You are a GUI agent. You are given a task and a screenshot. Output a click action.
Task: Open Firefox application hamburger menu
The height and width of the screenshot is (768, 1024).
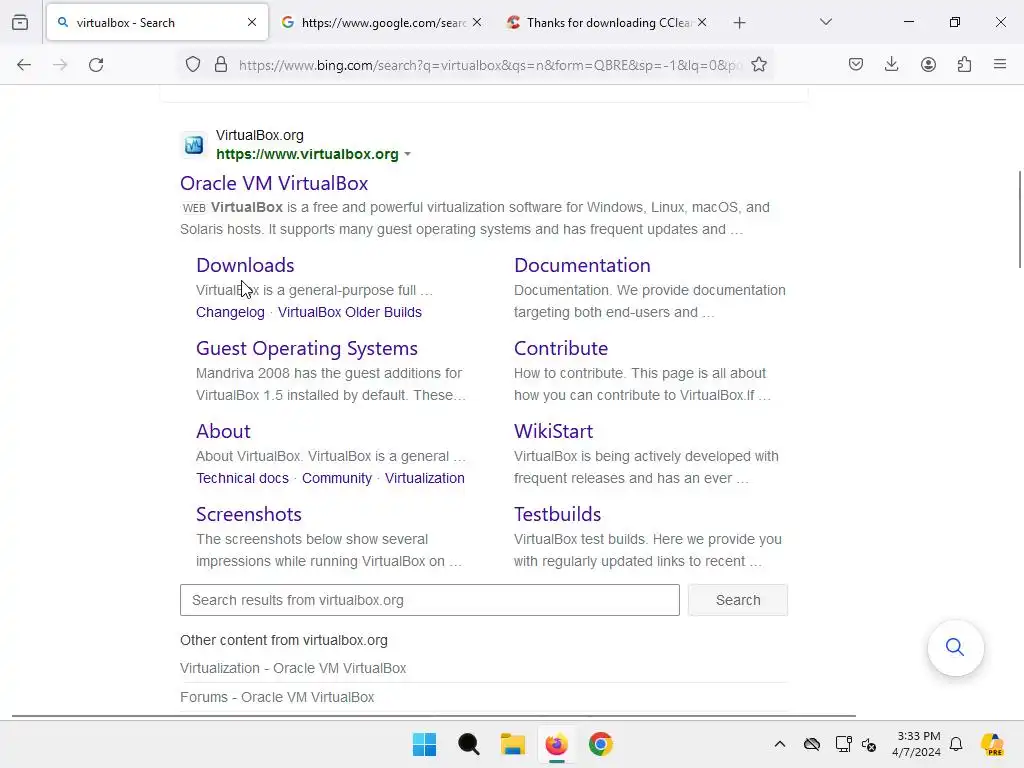(1000, 65)
